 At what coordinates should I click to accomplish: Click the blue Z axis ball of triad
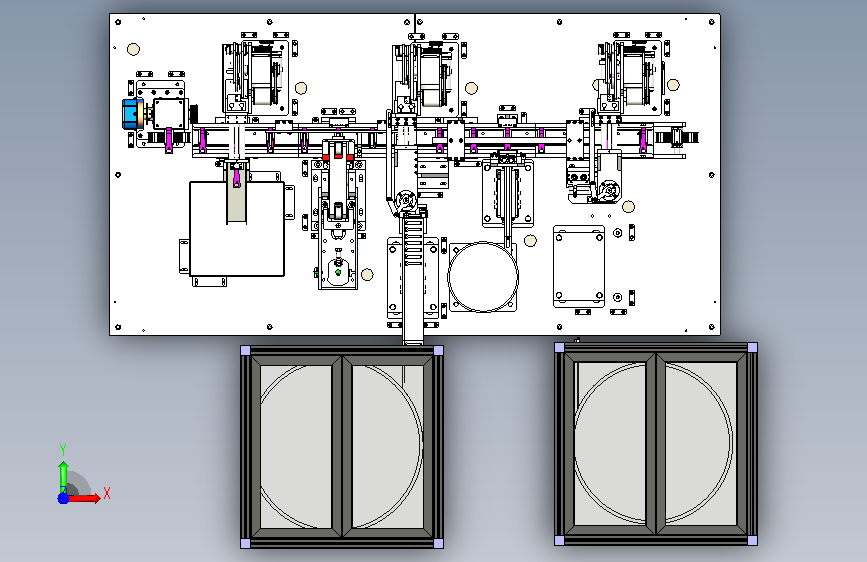coord(64,498)
